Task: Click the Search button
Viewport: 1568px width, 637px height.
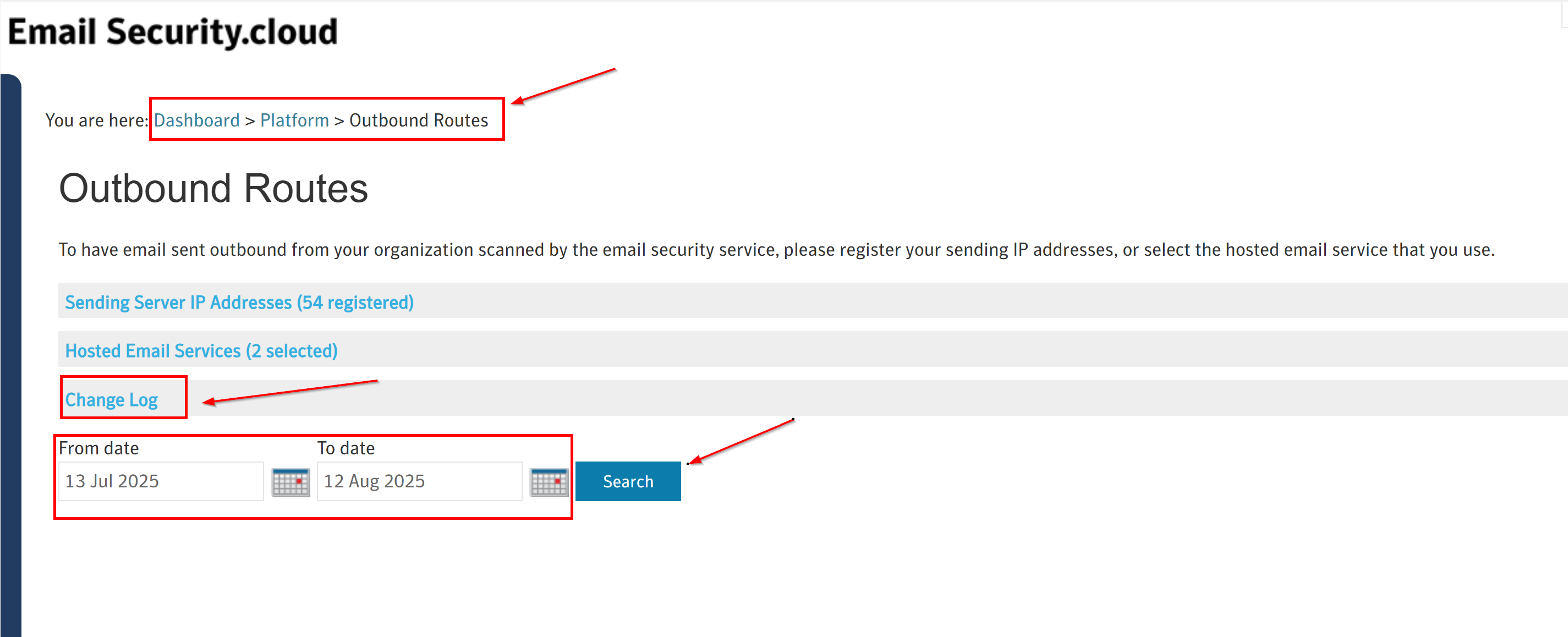Action: tap(628, 481)
